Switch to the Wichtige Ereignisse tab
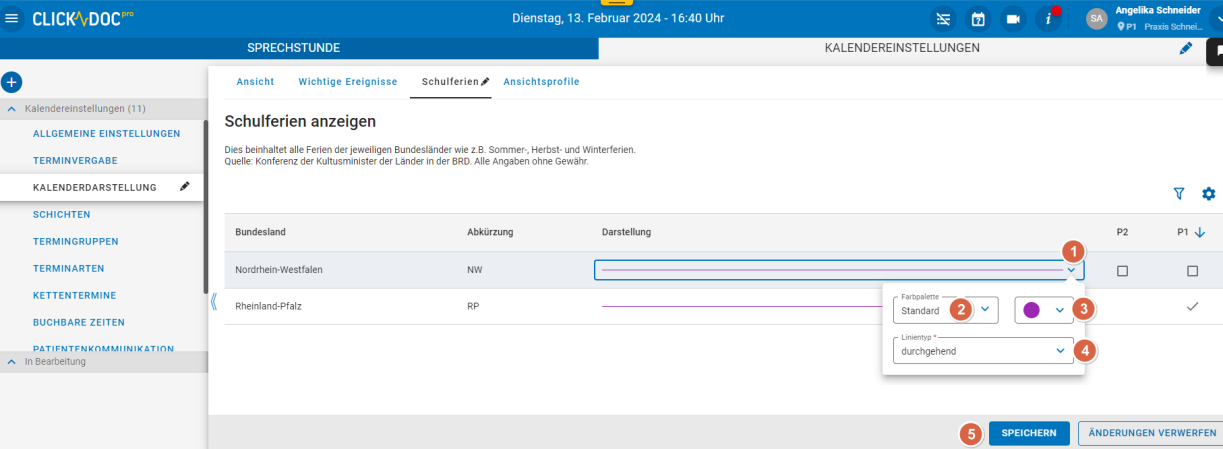The height and width of the screenshot is (449, 1223). pos(347,82)
